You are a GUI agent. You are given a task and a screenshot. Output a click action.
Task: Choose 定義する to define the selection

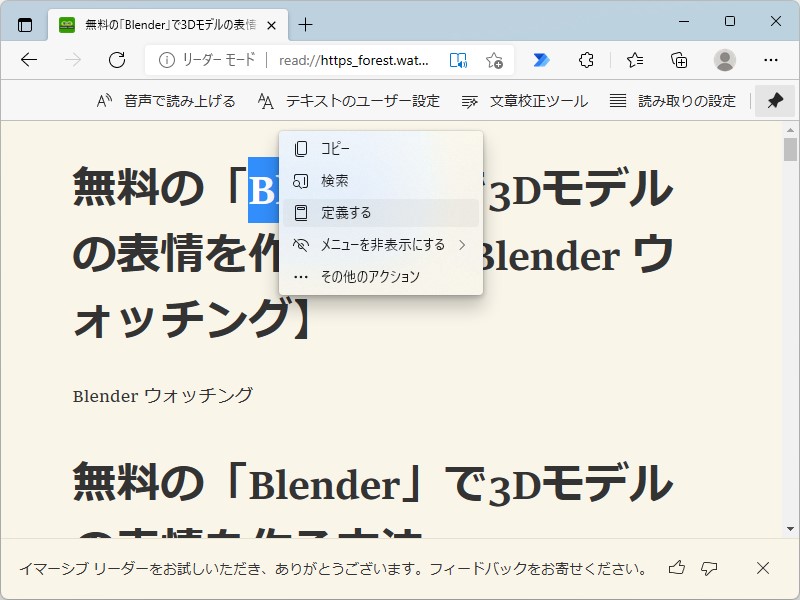click(345, 212)
